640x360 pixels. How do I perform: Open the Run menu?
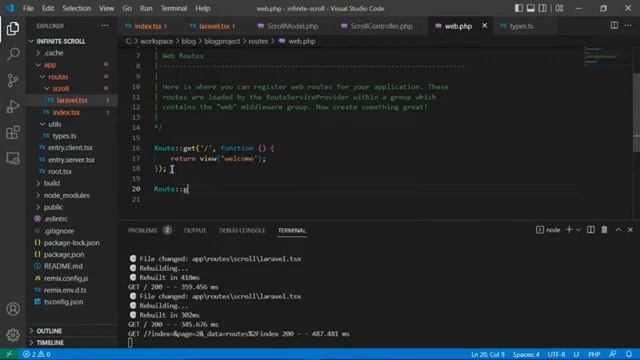[x=146, y=8]
